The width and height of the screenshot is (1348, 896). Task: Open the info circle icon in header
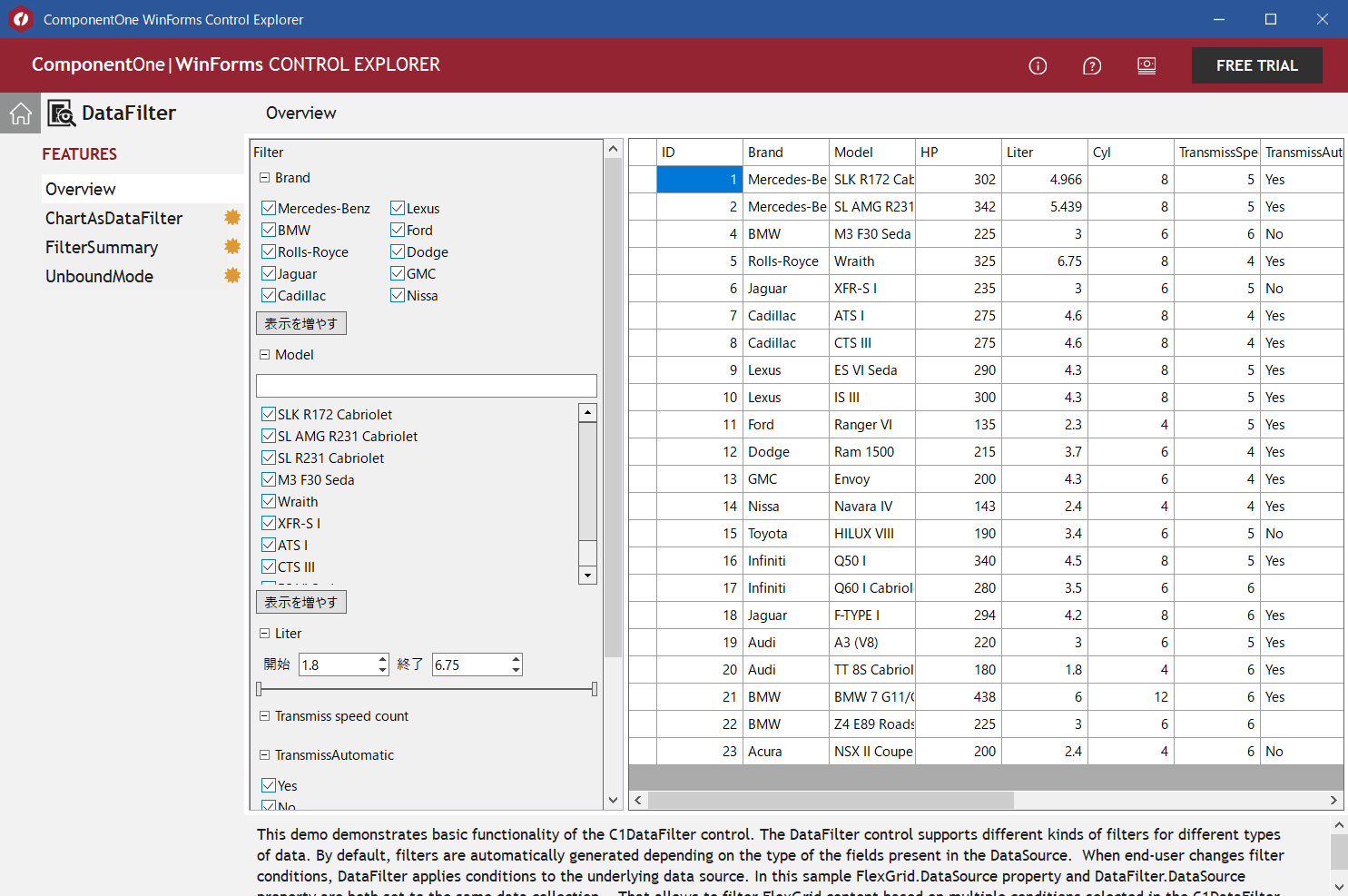(1038, 65)
